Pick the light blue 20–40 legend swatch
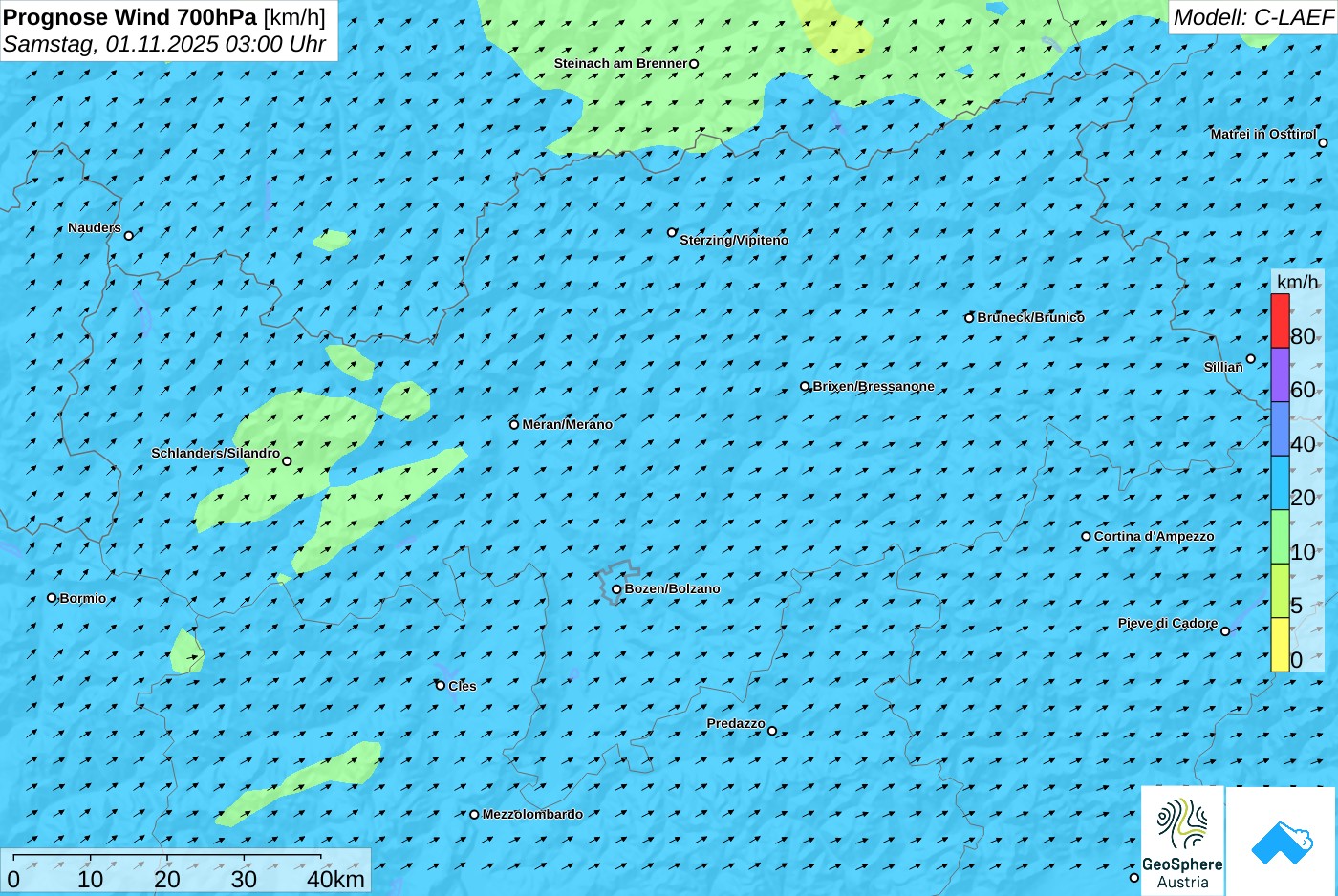 [x=1280, y=482]
